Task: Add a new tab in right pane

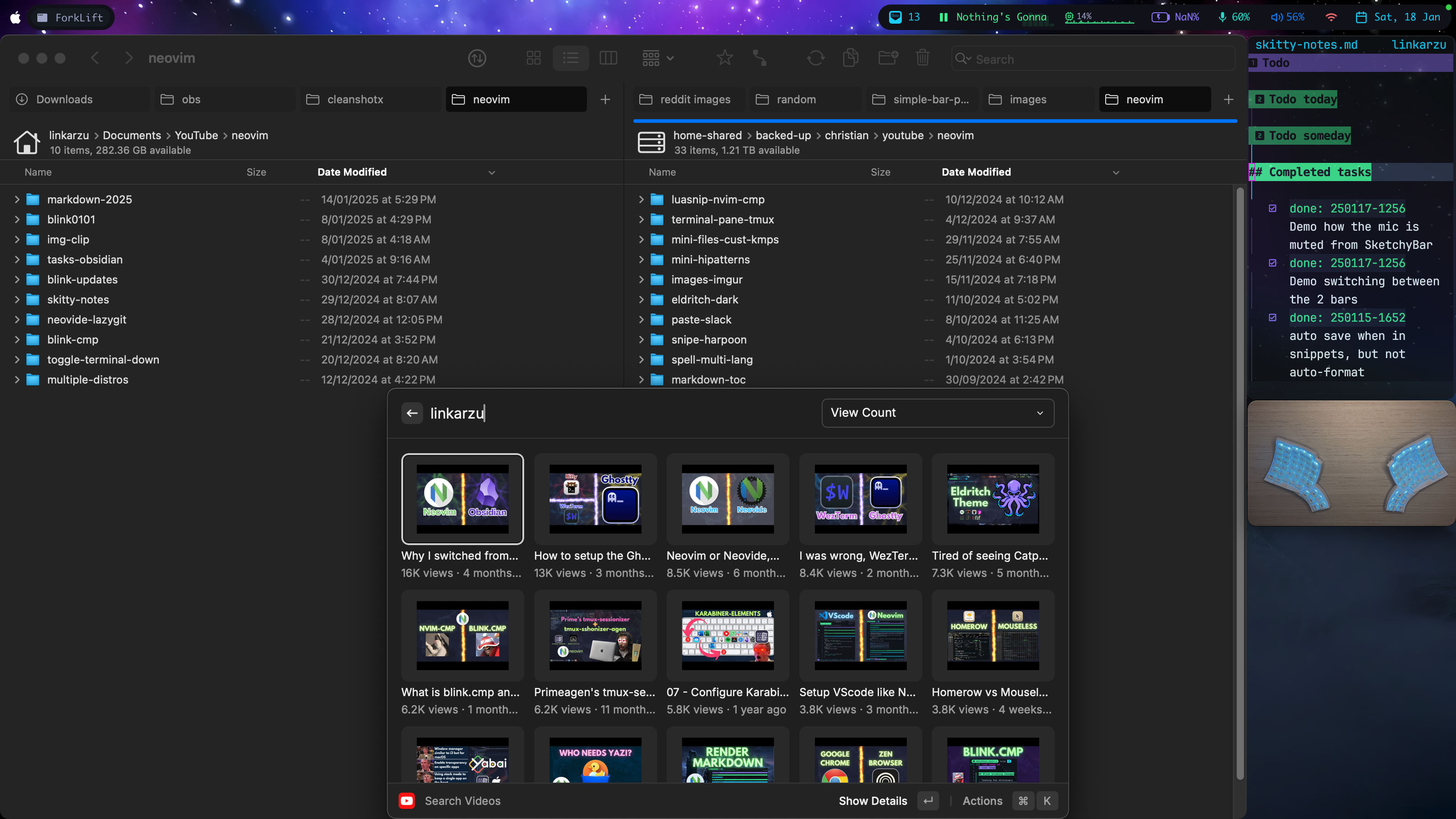Action: (1228, 100)
